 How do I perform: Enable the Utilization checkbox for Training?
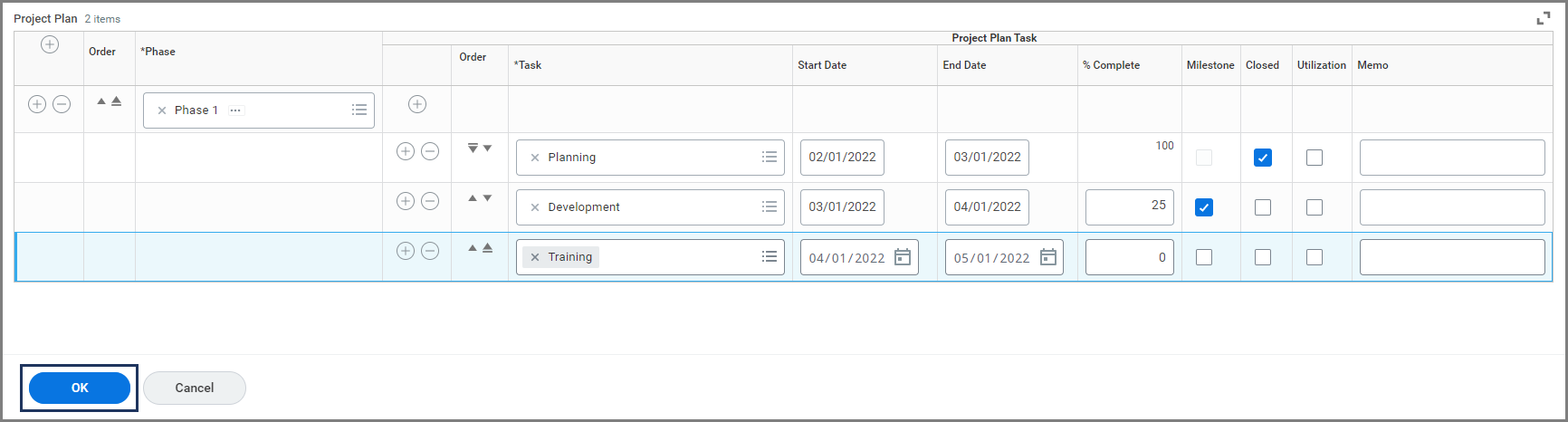pyautogui.click(x=1314, y=257)
